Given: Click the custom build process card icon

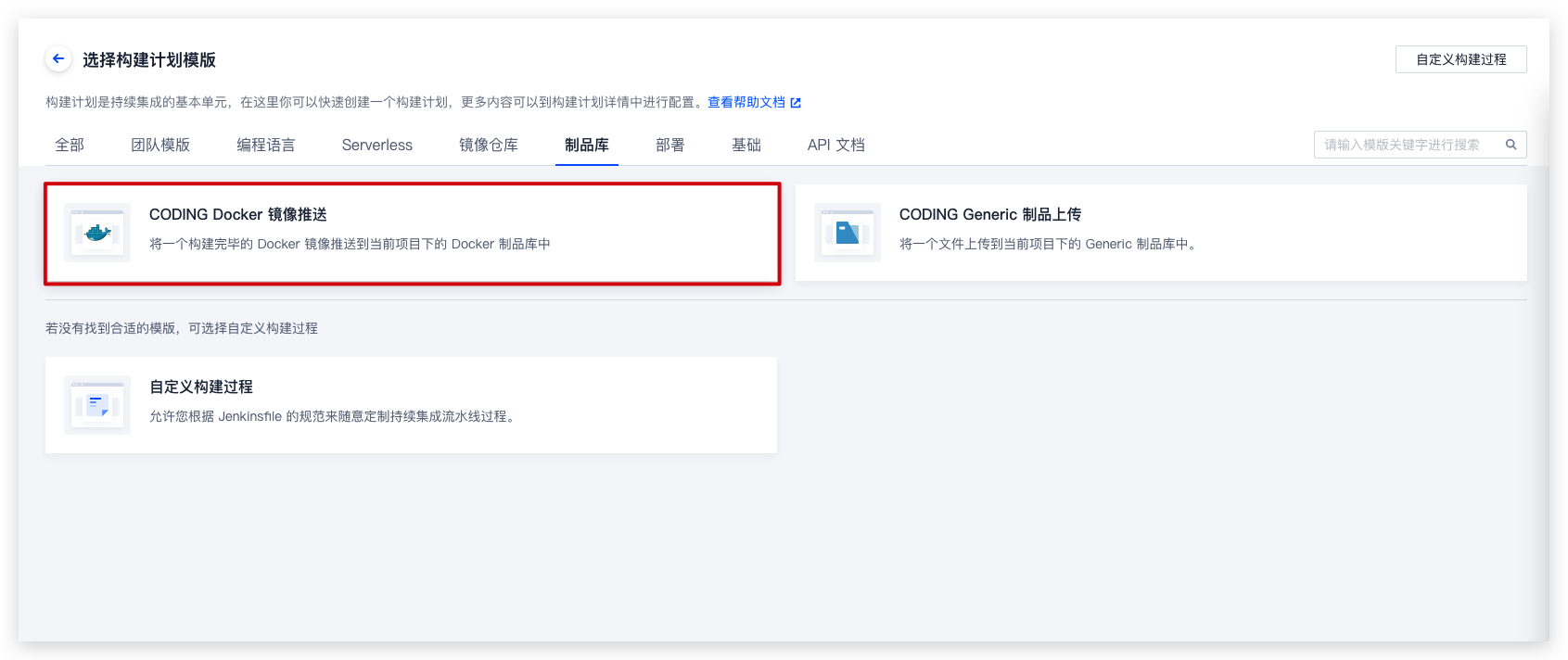Looking at the screenshot, I should (x=97, y=405).
